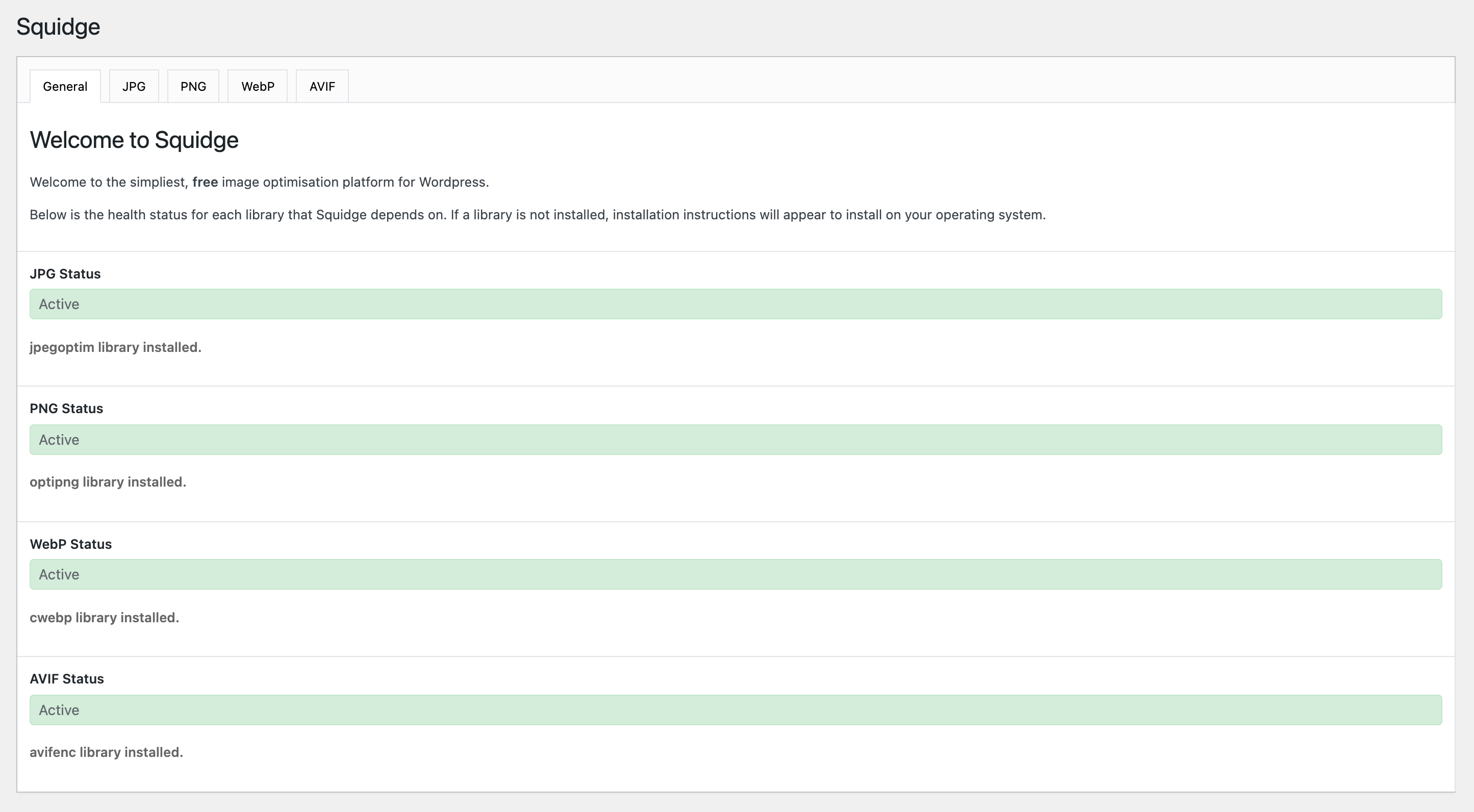The height and width of the screenshot is (812, 1474).
Task: Click the AVIF Status label
Action: (66, 679)
